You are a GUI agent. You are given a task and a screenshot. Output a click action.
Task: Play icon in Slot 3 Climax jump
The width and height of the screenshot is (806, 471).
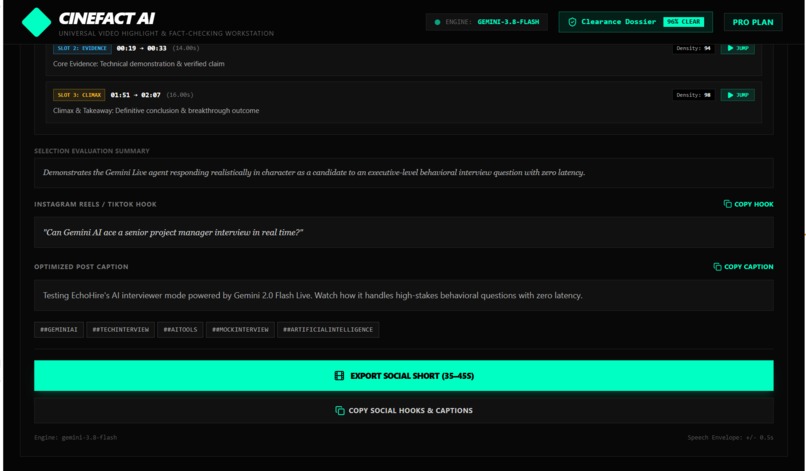click(x=730, y=95)
